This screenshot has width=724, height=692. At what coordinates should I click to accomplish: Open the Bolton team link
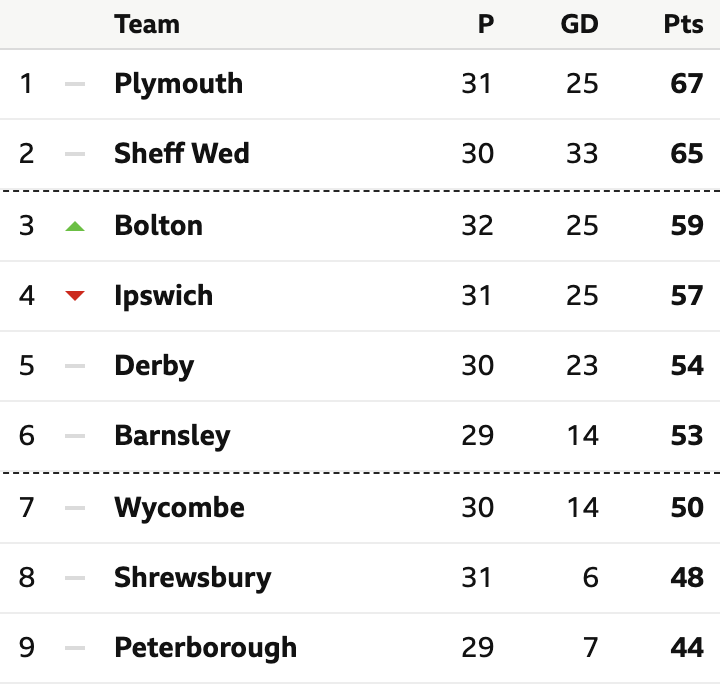point(158,226)
